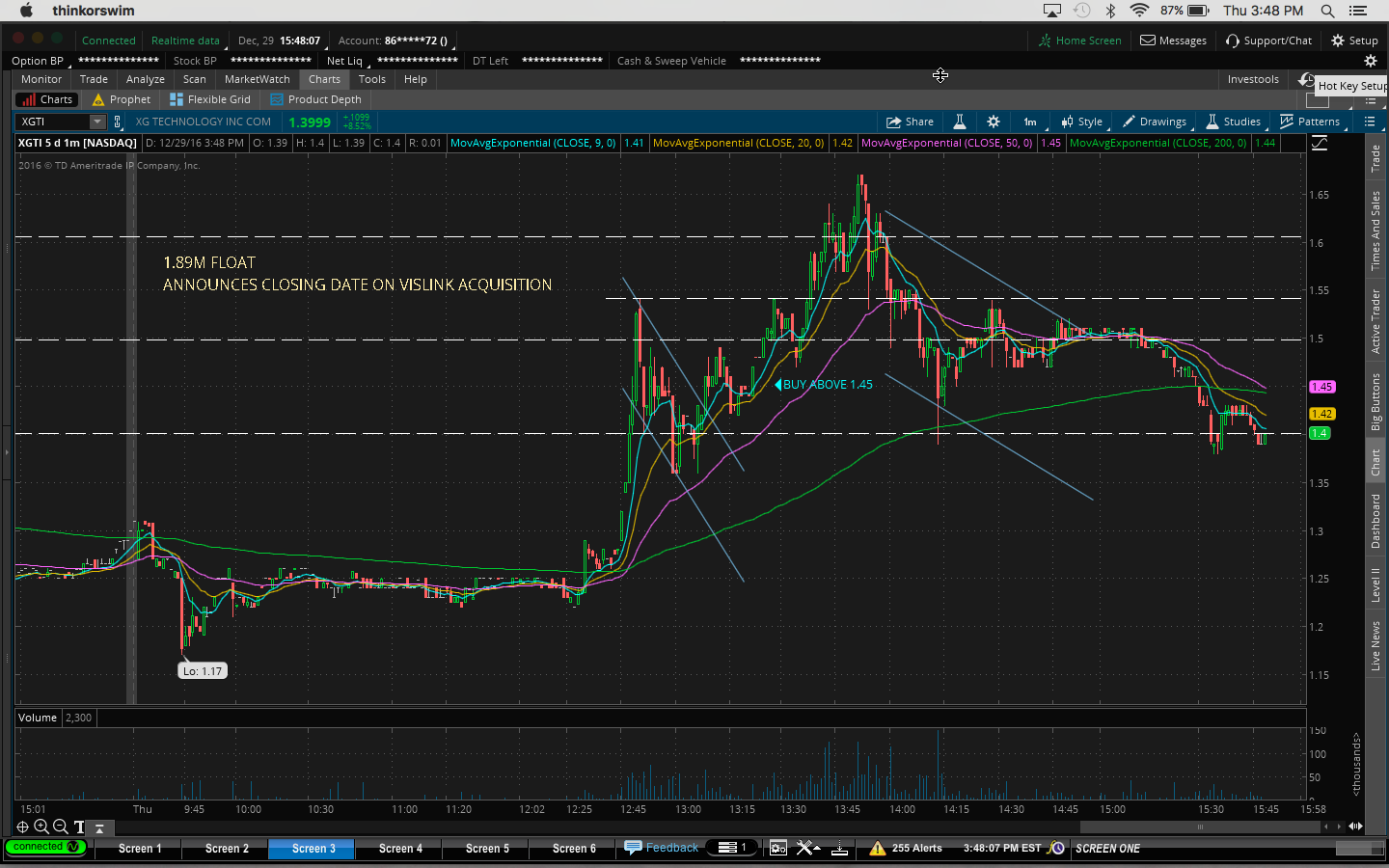1389x868 pixels.
Task: Open chart settings gear in chart toolbar
Action: [x=994, y=122]
